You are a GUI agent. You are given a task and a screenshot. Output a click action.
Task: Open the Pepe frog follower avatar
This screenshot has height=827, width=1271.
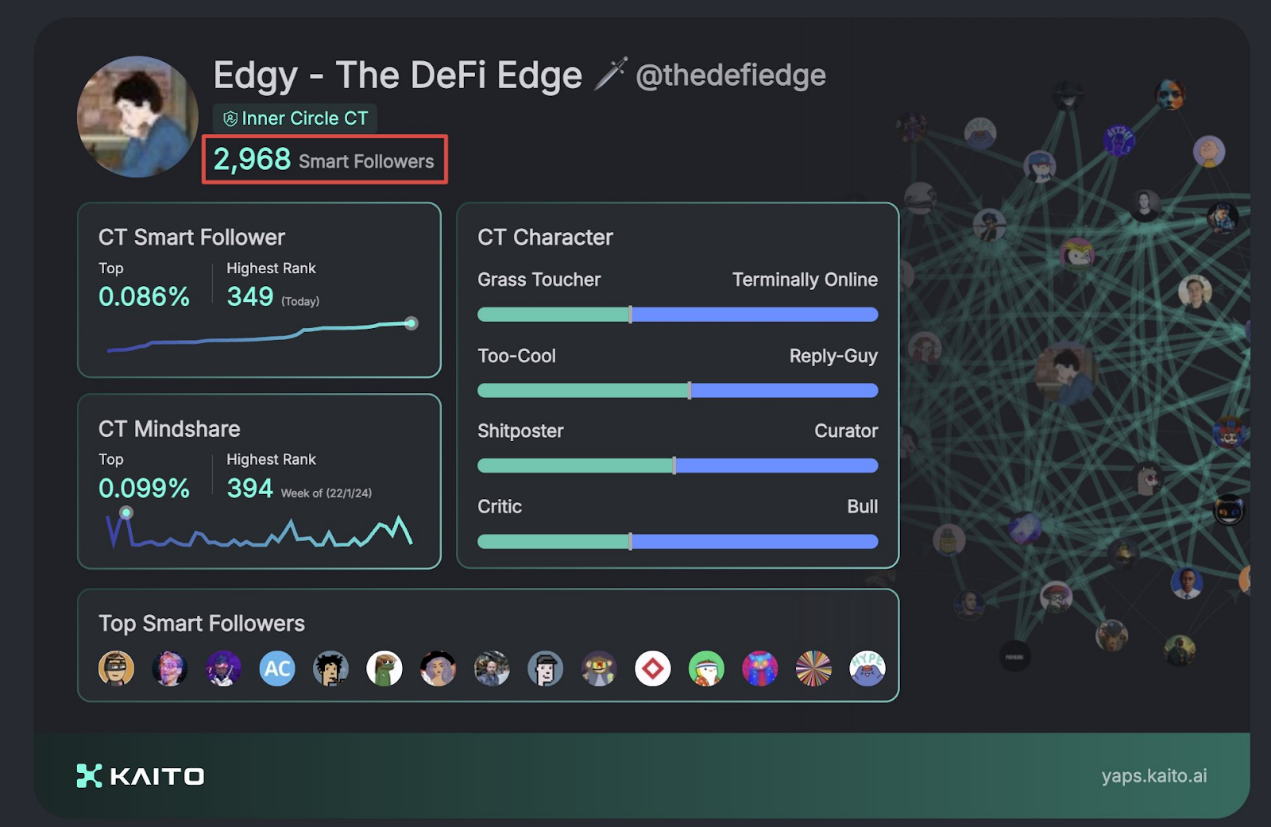(x=384, y=668)
